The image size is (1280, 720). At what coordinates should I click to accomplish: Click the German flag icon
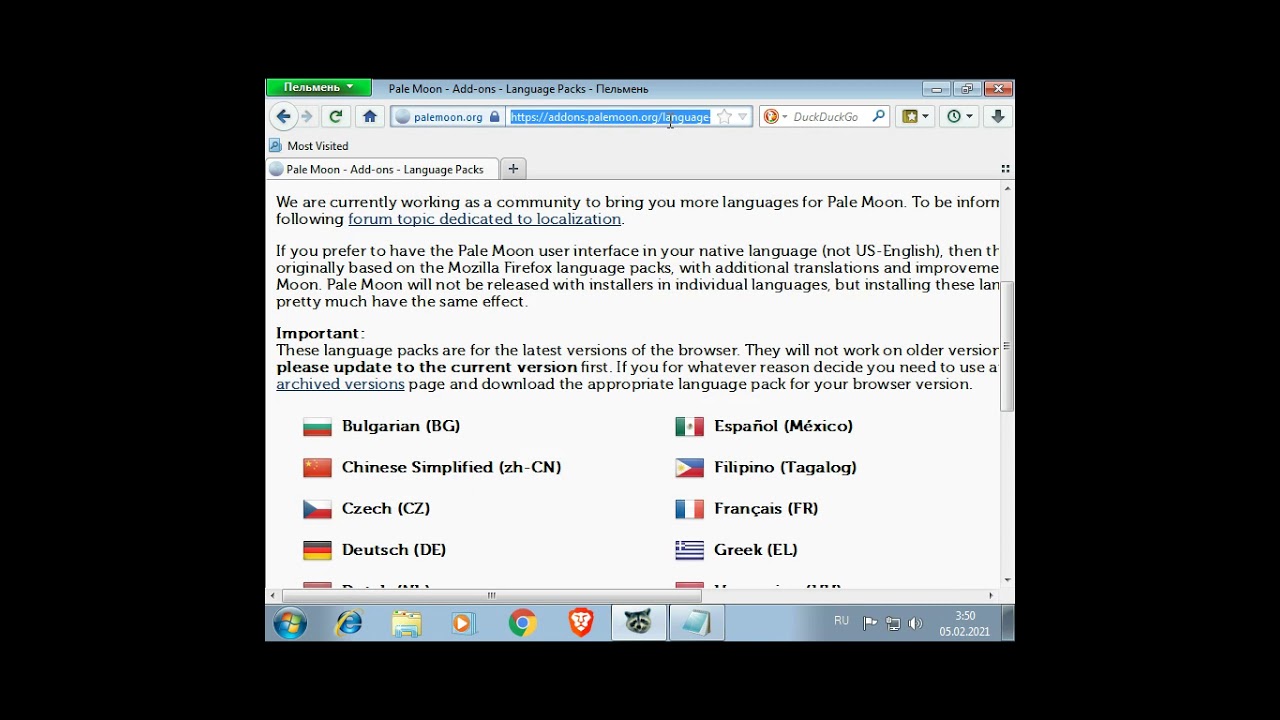(x=317, y=550)
